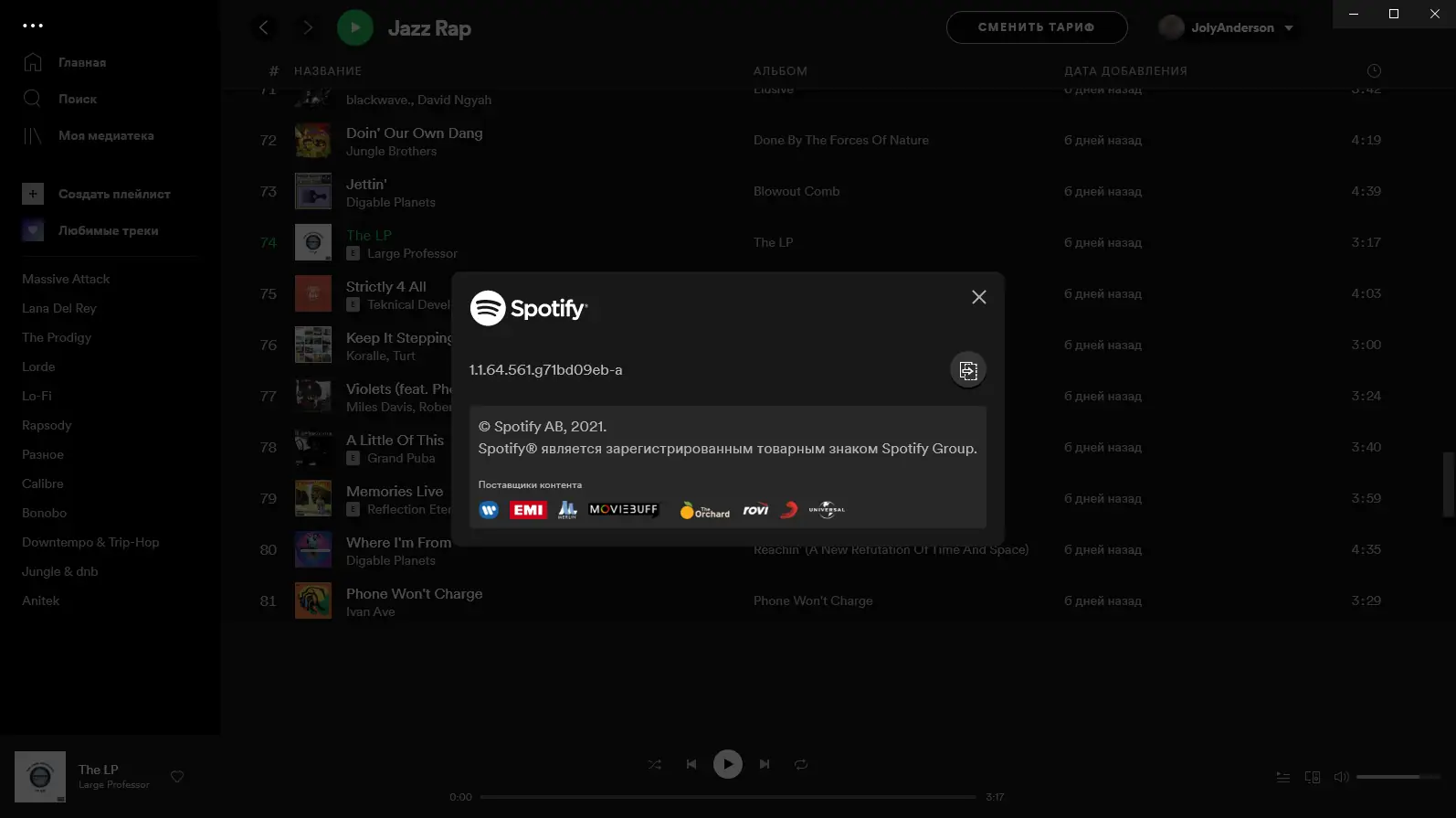Click the Universal provider logo

click(827, 510)
